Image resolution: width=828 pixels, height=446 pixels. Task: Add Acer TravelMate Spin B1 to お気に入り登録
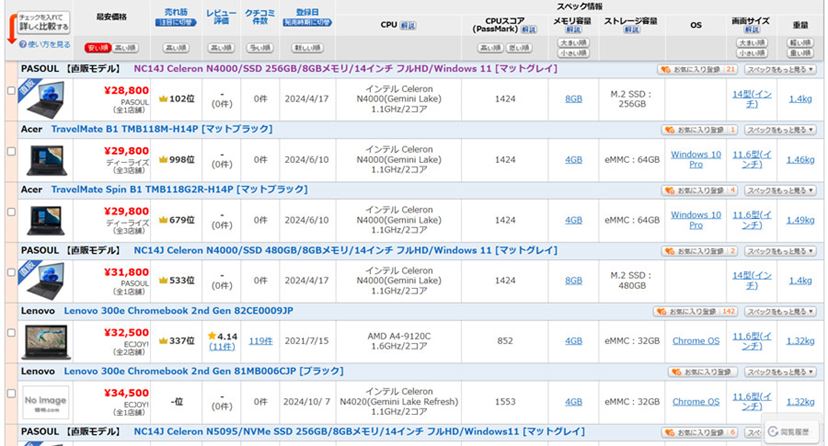(x=699, y=191)
